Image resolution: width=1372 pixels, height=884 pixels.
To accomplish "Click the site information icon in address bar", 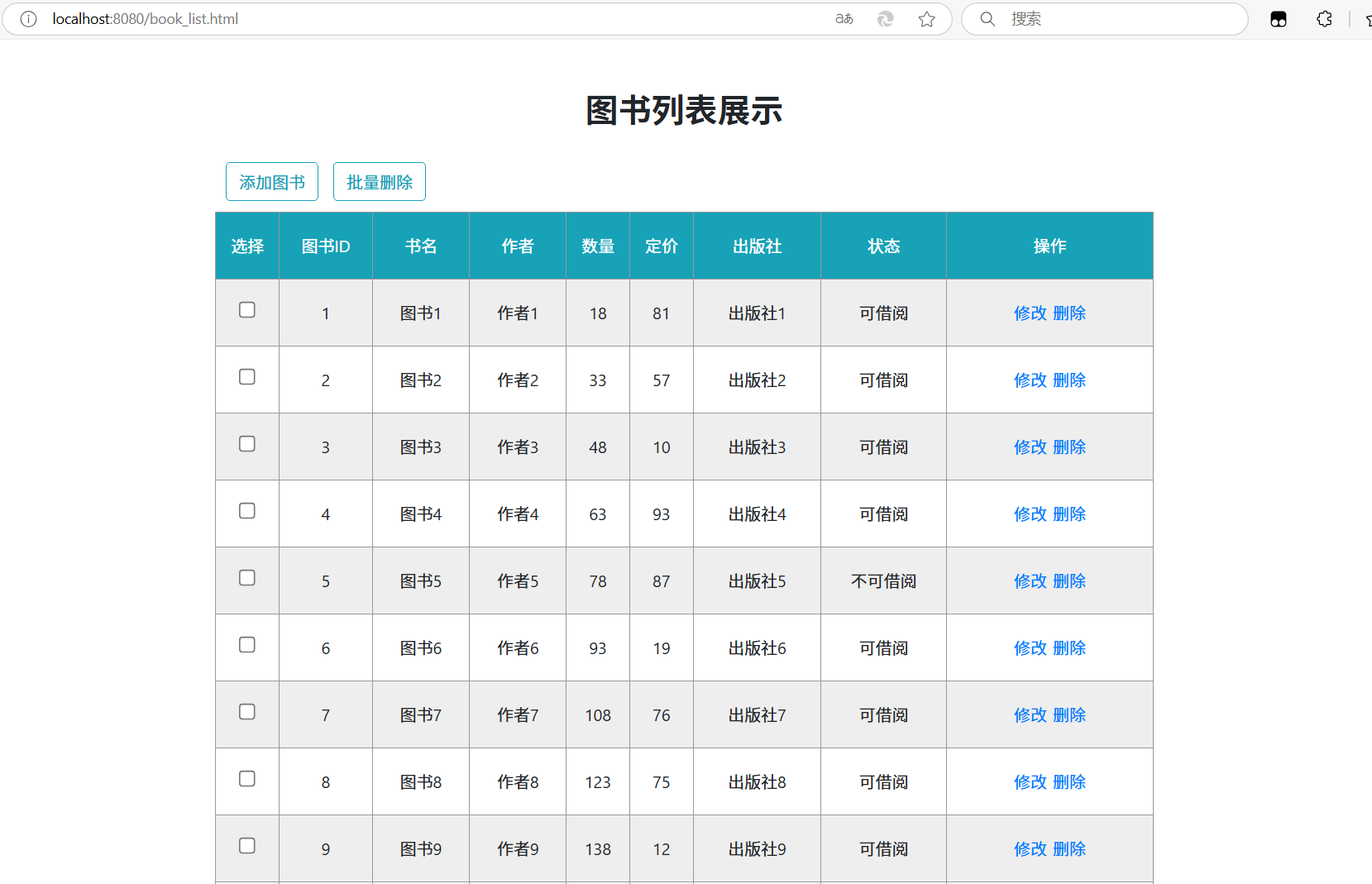I will tap(29, 19).
